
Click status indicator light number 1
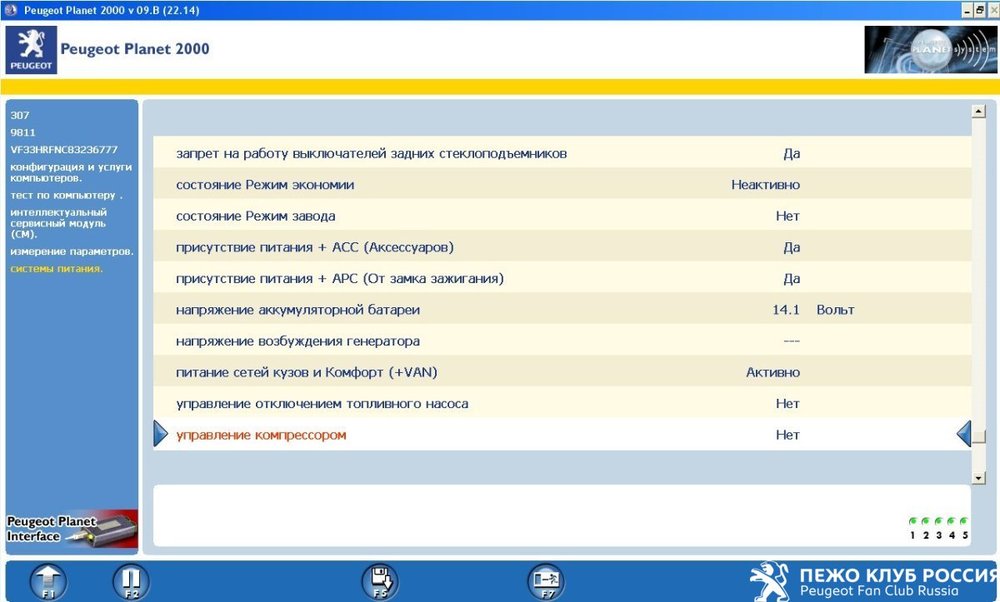(913, 521)
